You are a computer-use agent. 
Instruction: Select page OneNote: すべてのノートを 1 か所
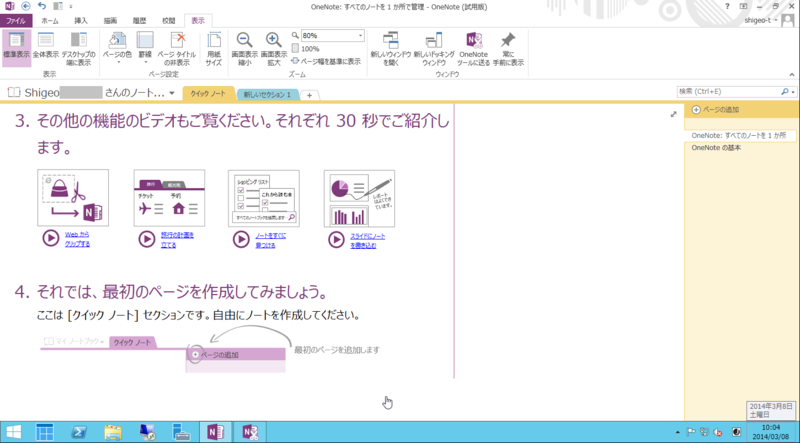click(x=740, y=136)
